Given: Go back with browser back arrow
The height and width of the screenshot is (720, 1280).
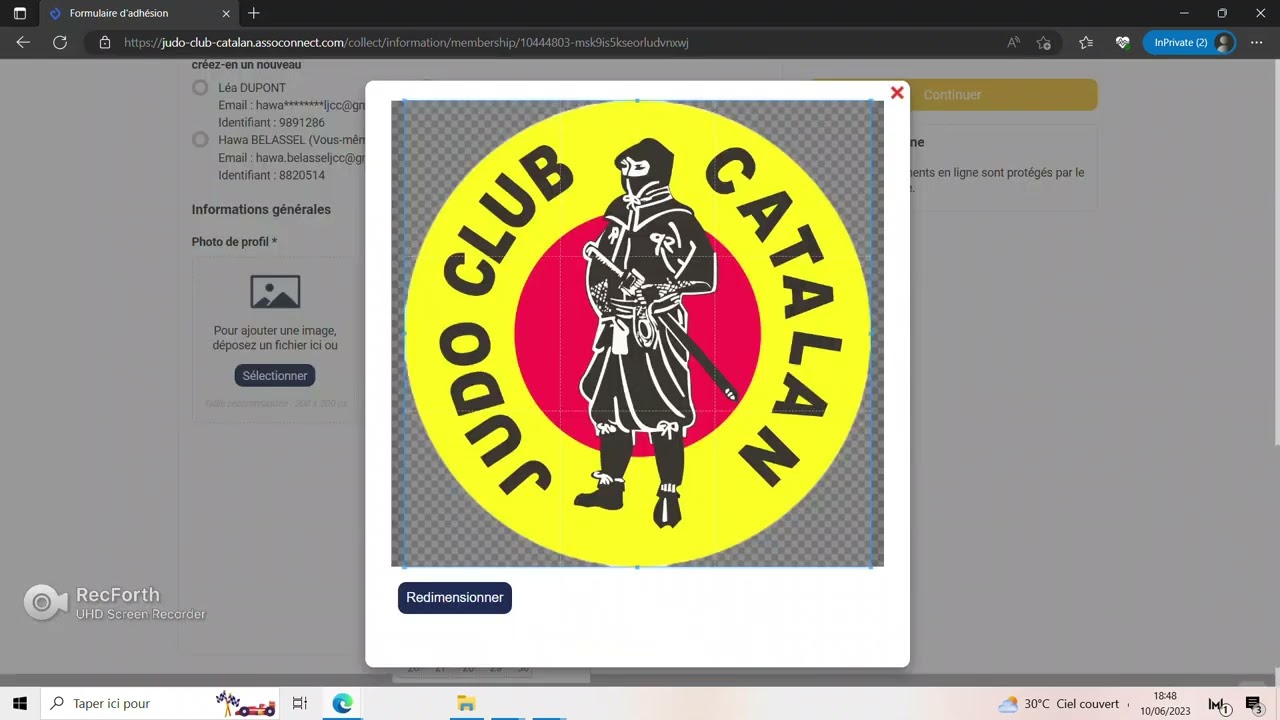Looking at the screenshot, I should [x=23, y=42].
